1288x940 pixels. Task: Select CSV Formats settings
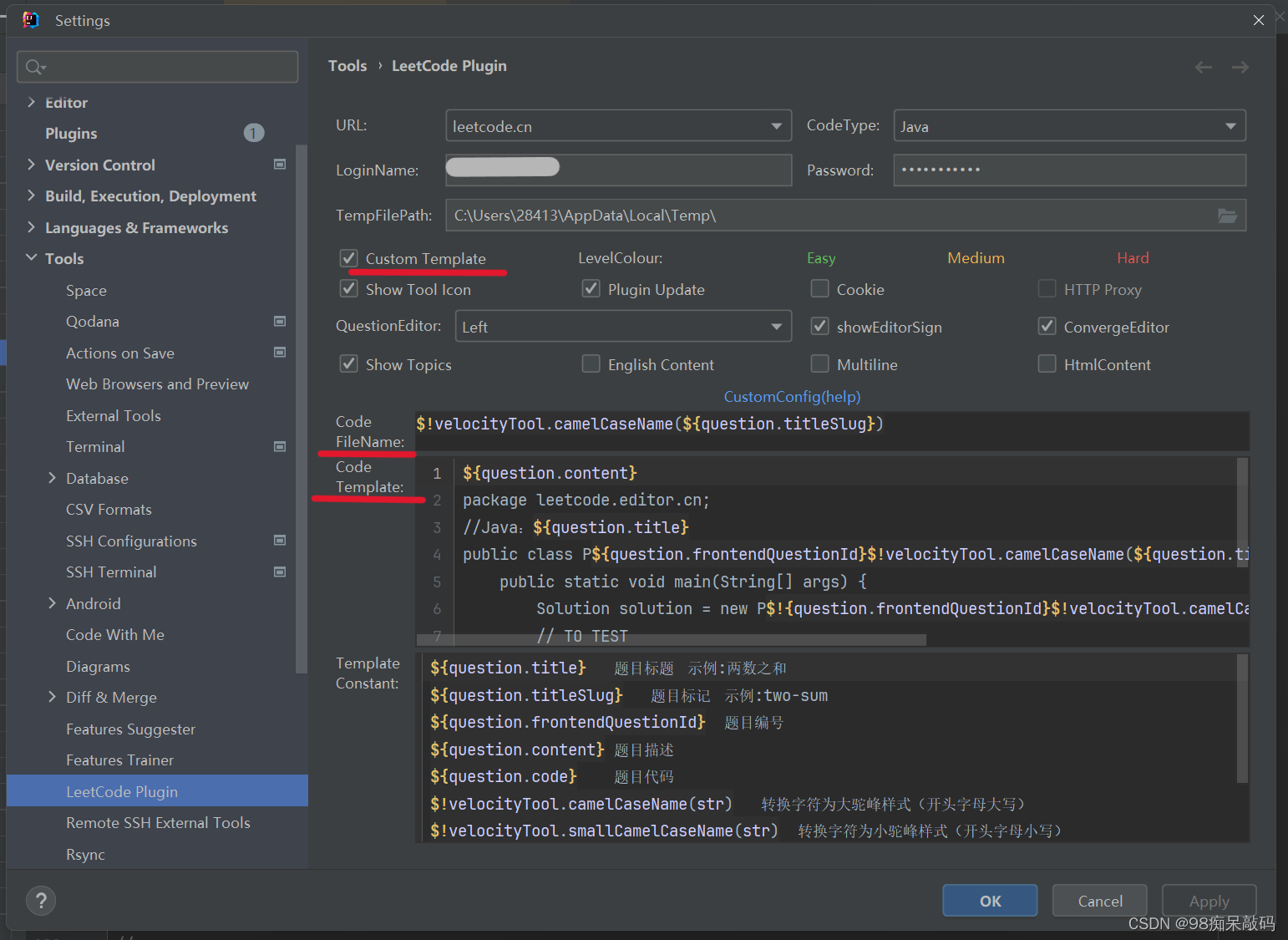coord(109,510)
